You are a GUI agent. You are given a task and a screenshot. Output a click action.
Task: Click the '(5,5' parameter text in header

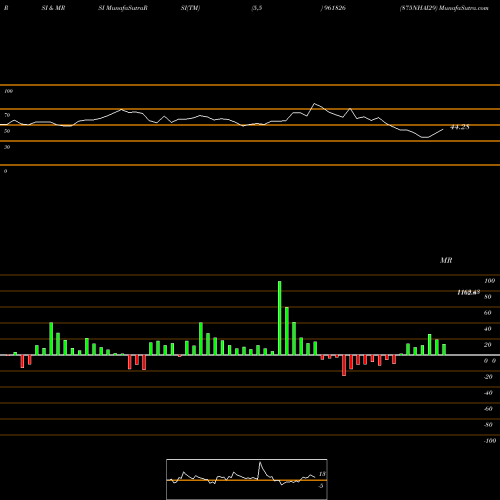point(257,8)
